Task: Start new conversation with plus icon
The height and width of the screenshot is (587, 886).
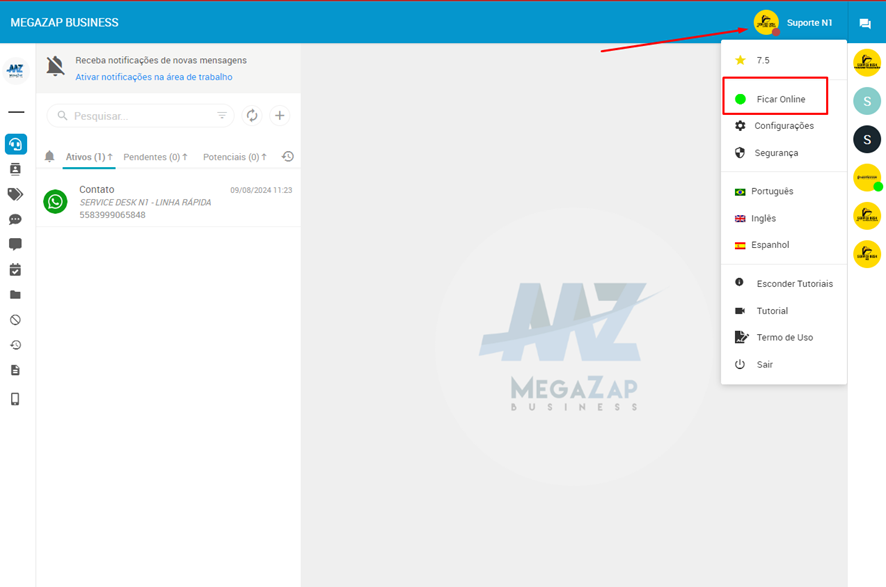Action: coord(280,116)
